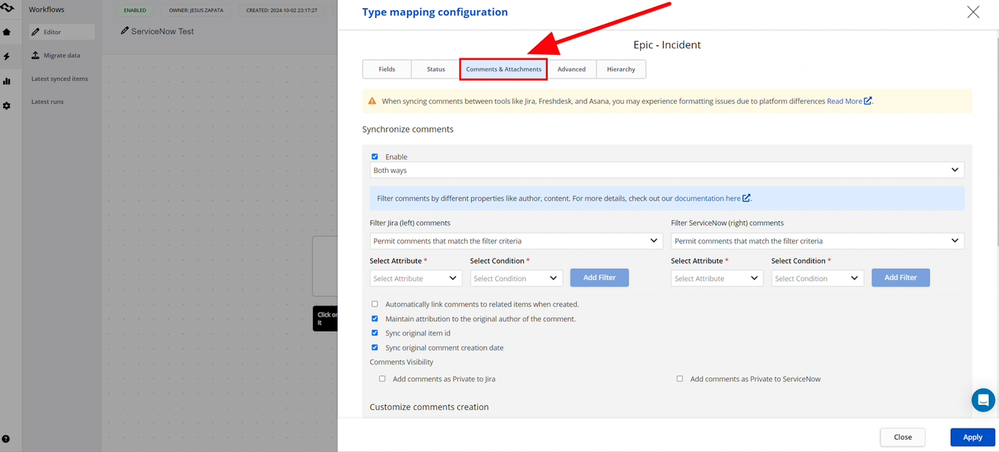The width and height of the screenshot is (999, 452).
Task: Switch to the Status tab
Action: (436, 69)
